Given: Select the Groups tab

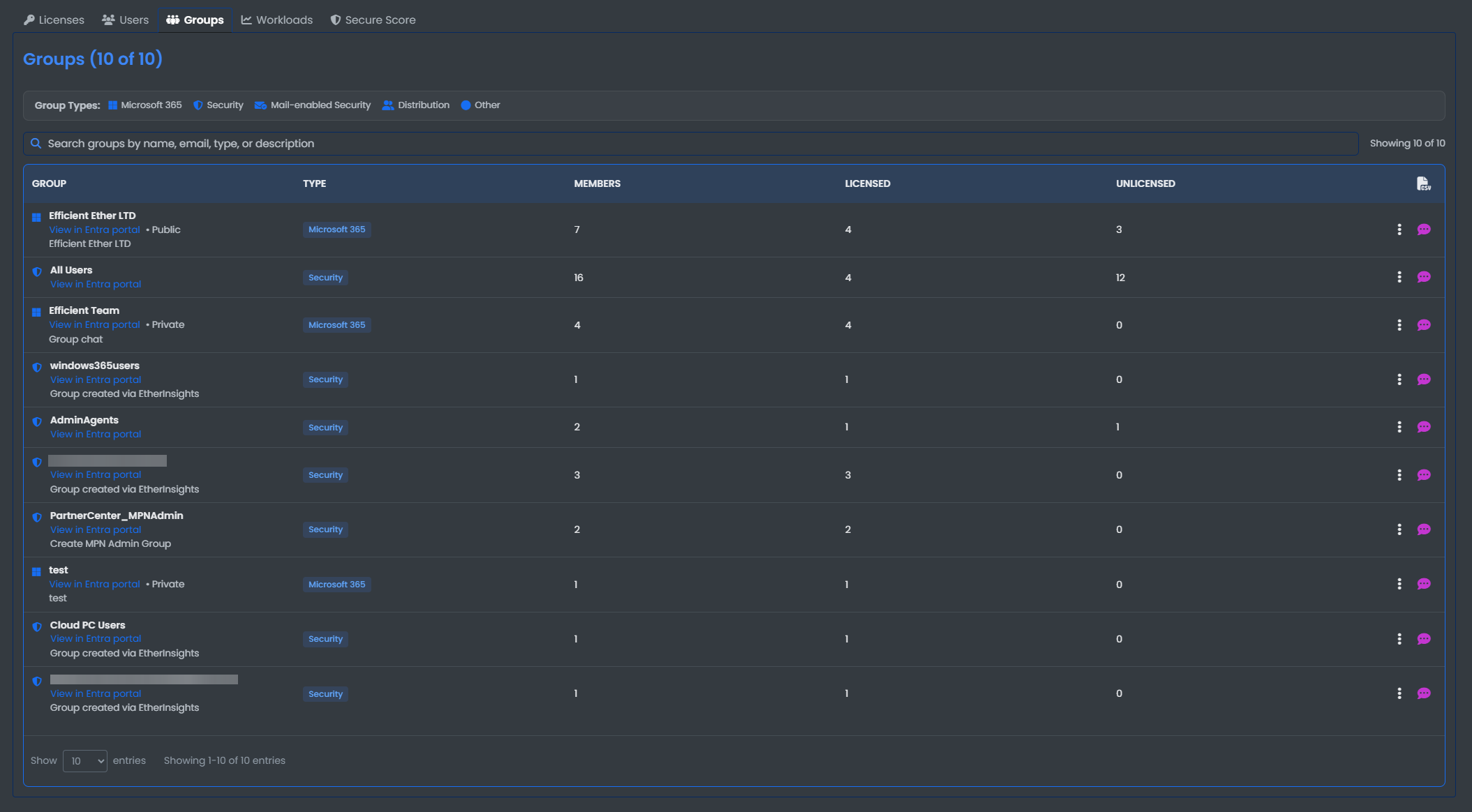Looking at the screenshot, I should [195, 20].
